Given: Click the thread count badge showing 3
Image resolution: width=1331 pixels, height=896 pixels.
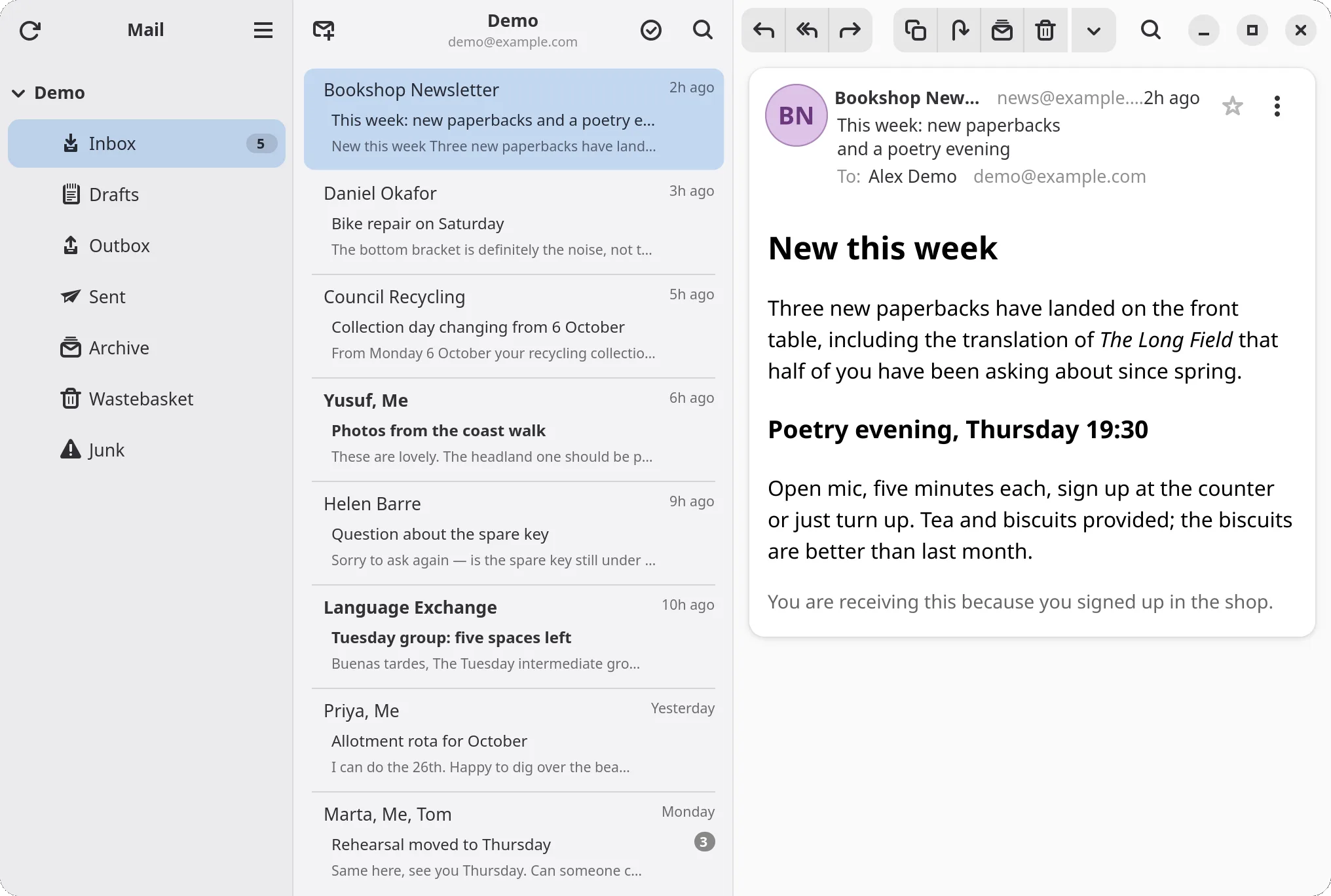Looking at the screenshot, I should click(704, 842).
